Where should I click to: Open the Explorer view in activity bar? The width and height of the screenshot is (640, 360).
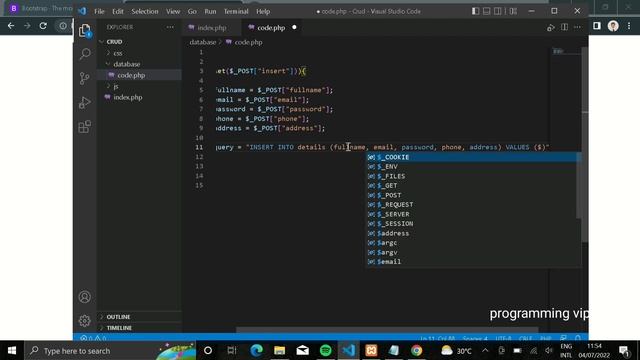click(84, 31)
